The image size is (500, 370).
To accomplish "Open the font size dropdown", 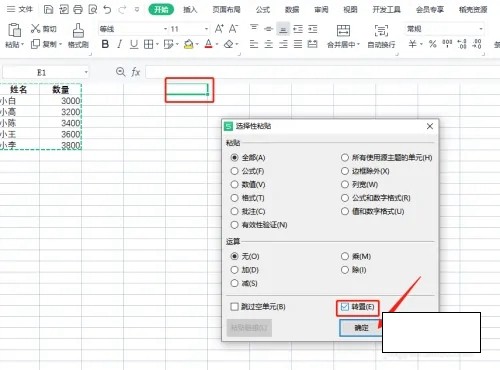I will [206, 29].
